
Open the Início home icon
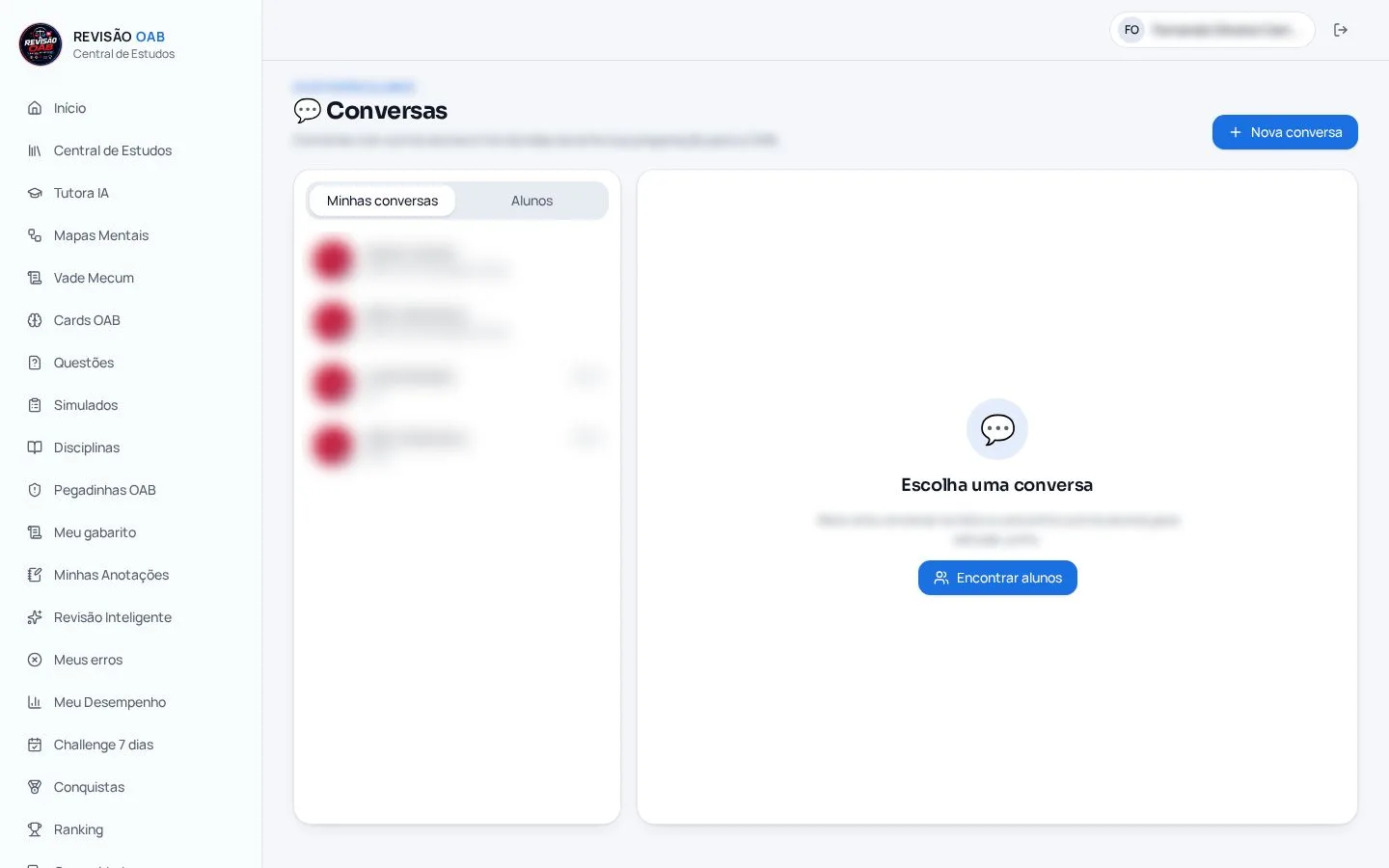tap(35, 108)
